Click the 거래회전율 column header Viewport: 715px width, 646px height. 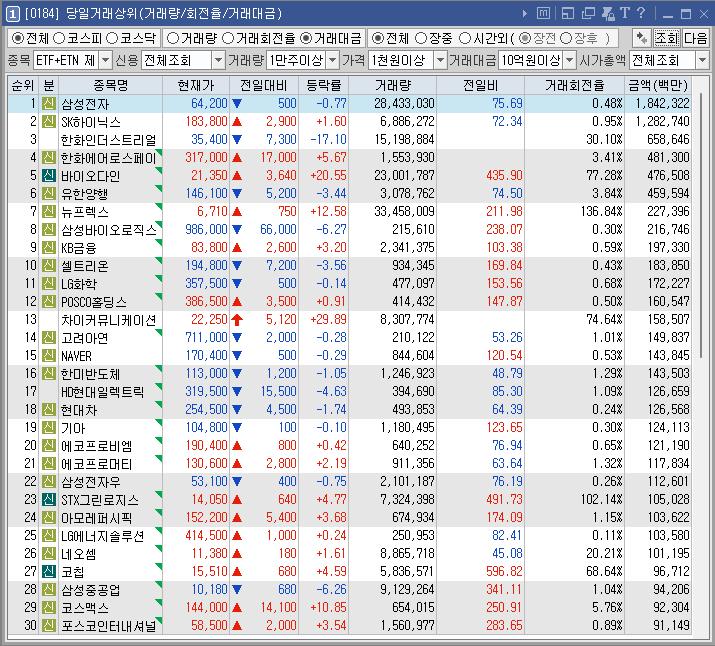click(575, 85)
